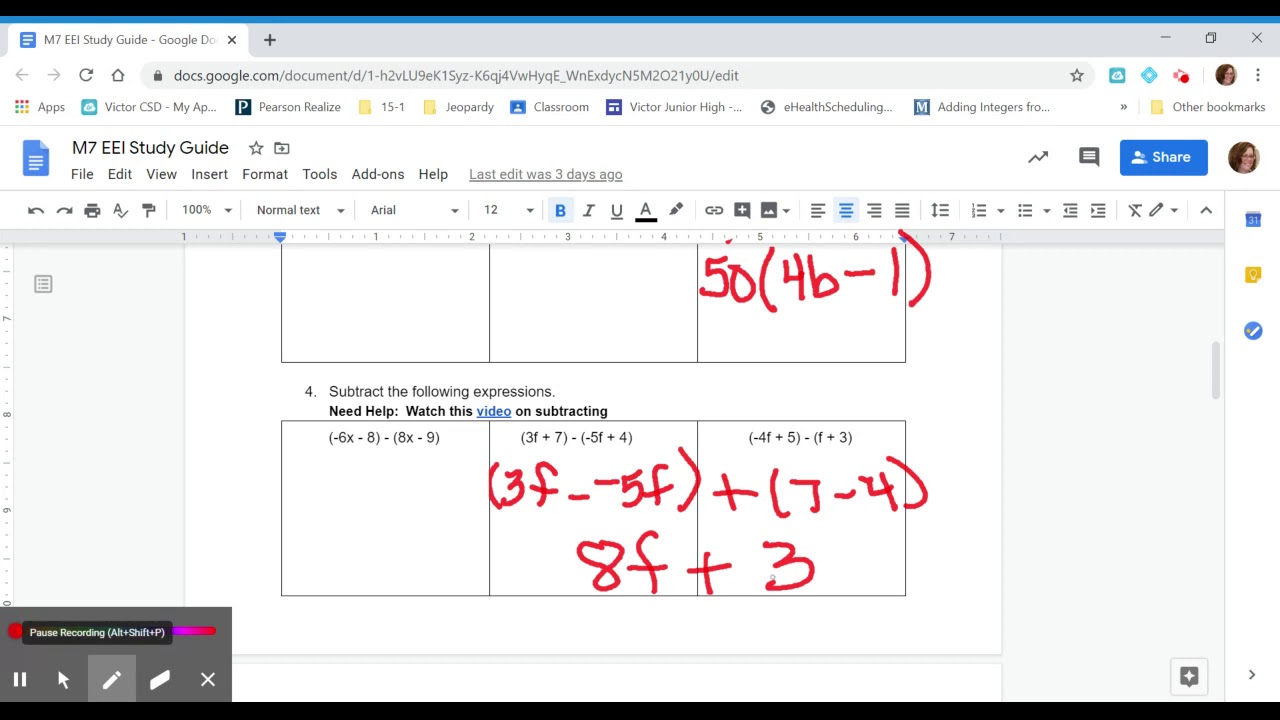
Task: Open the View menu
Action: pos(162,174)
